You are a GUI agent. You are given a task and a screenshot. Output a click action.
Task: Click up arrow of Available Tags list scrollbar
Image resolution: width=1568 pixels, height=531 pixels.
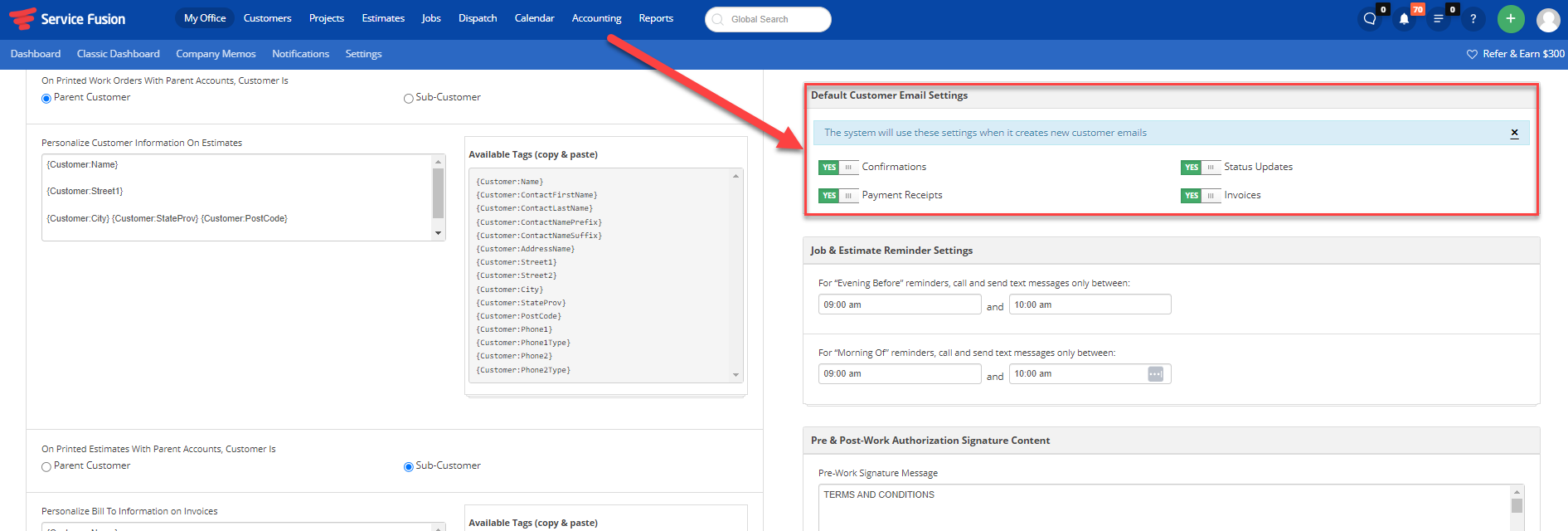[735, 176]
